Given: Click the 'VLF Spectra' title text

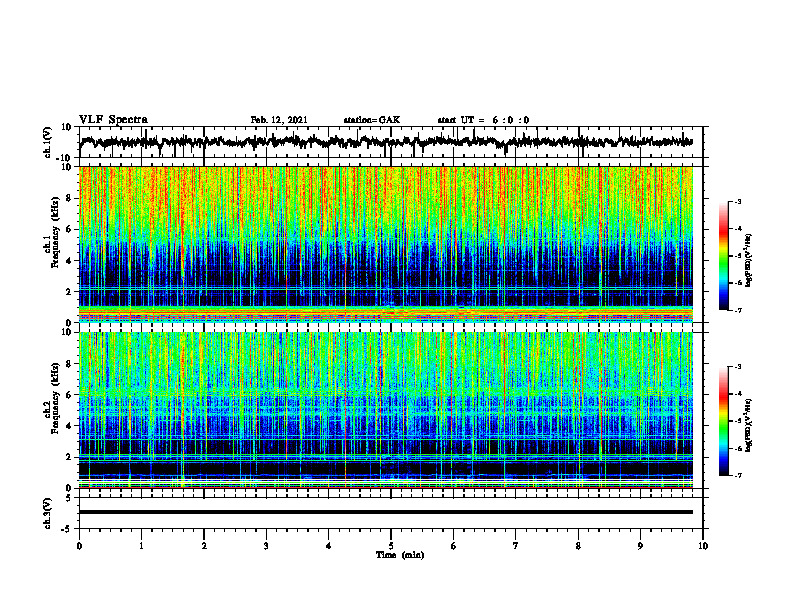Looking at the screenshot, I should (113, 120).
